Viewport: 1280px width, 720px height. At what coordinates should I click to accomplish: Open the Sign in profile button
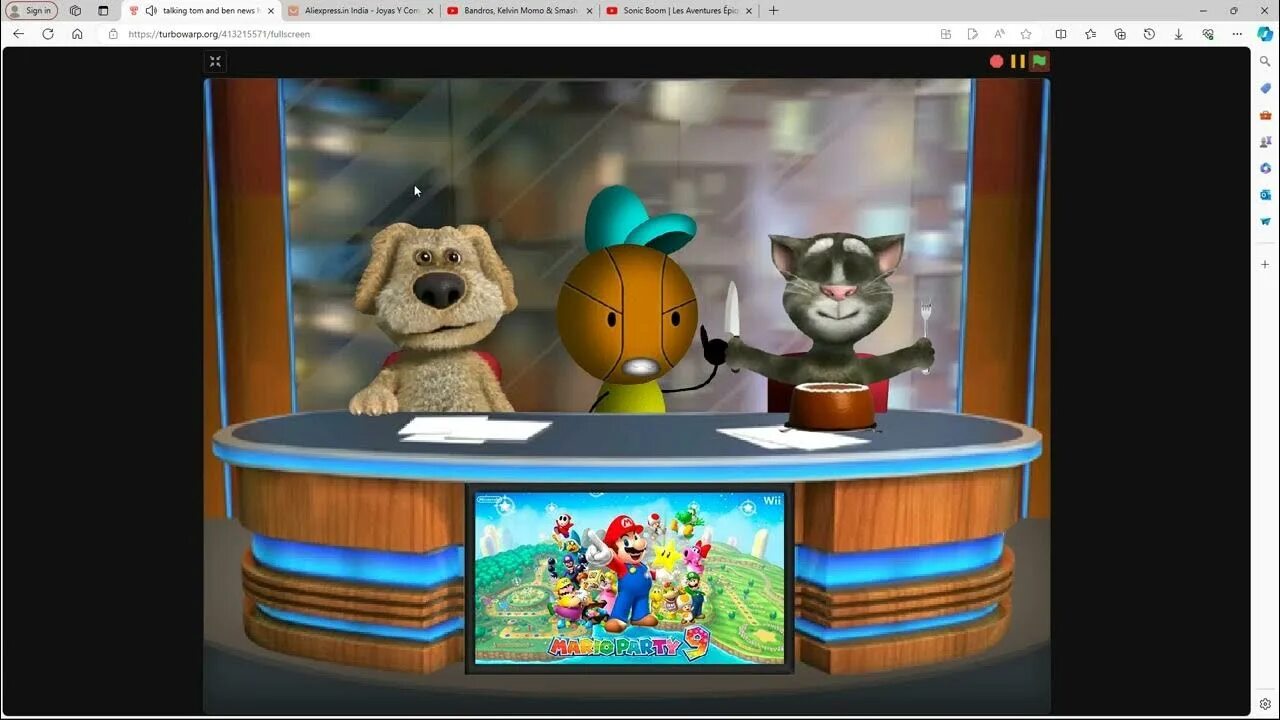pyautogui.click(x=32, y=11)
